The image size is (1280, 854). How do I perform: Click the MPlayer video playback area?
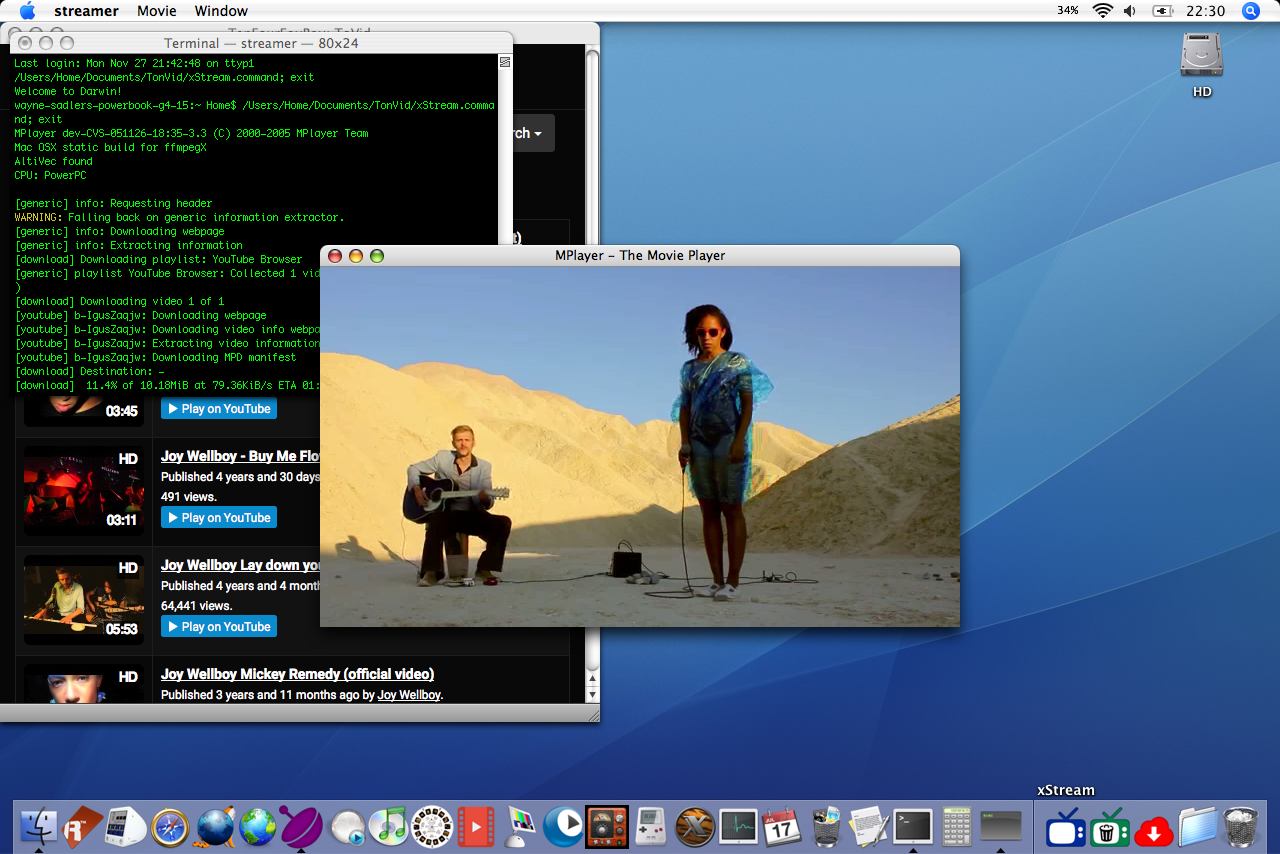(x=640, y=446)
